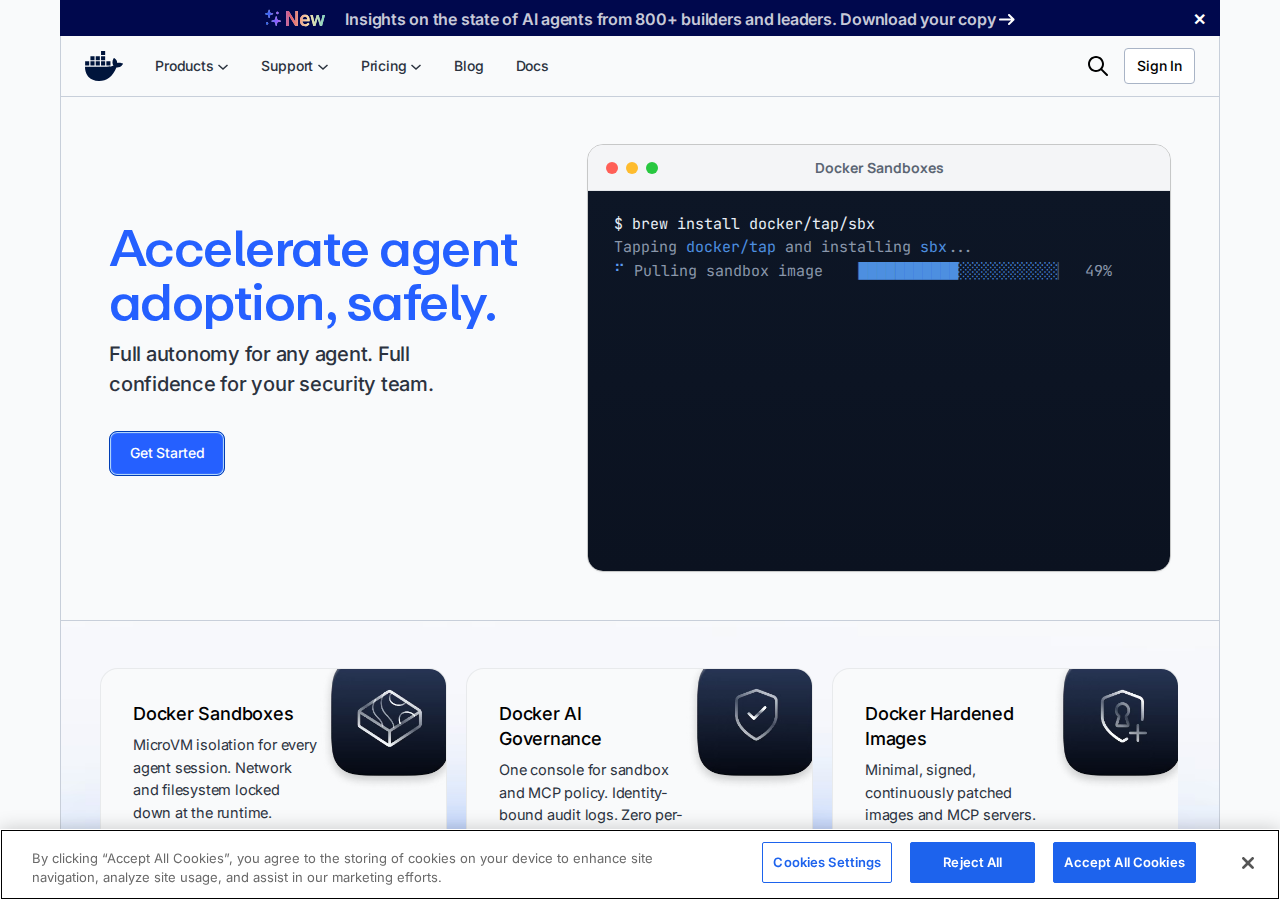The image size is (1280, 900).
Task: Open the Docs page
Action: point(532,66)
